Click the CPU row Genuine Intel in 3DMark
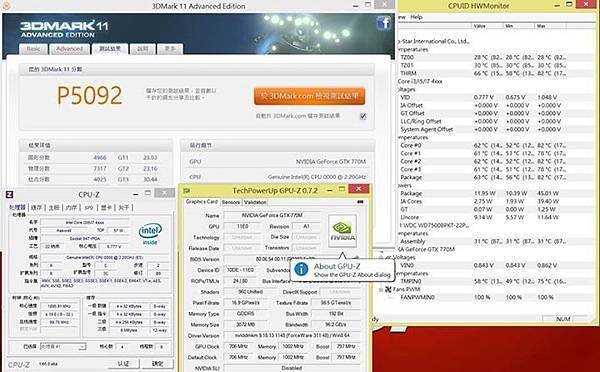 277,177
